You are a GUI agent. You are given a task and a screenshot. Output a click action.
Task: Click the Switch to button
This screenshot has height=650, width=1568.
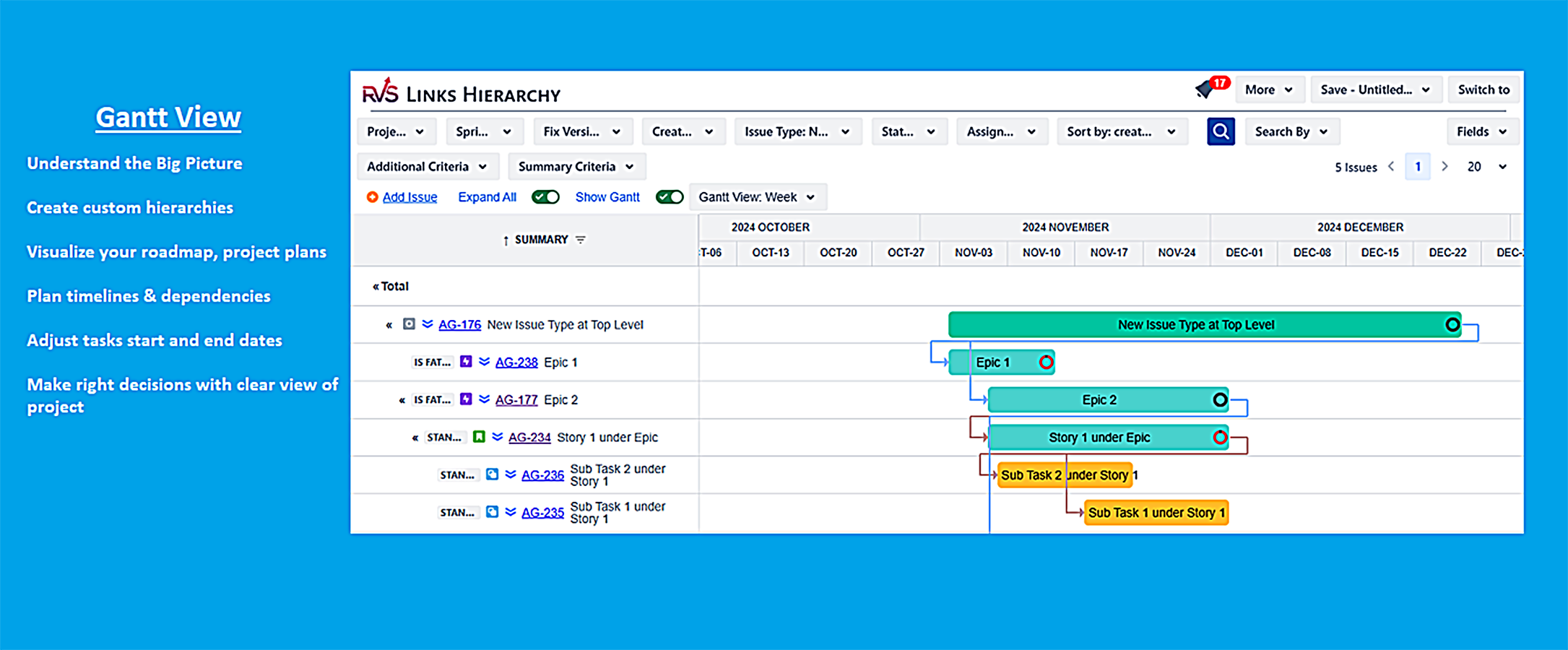[x=1483, y=90]
